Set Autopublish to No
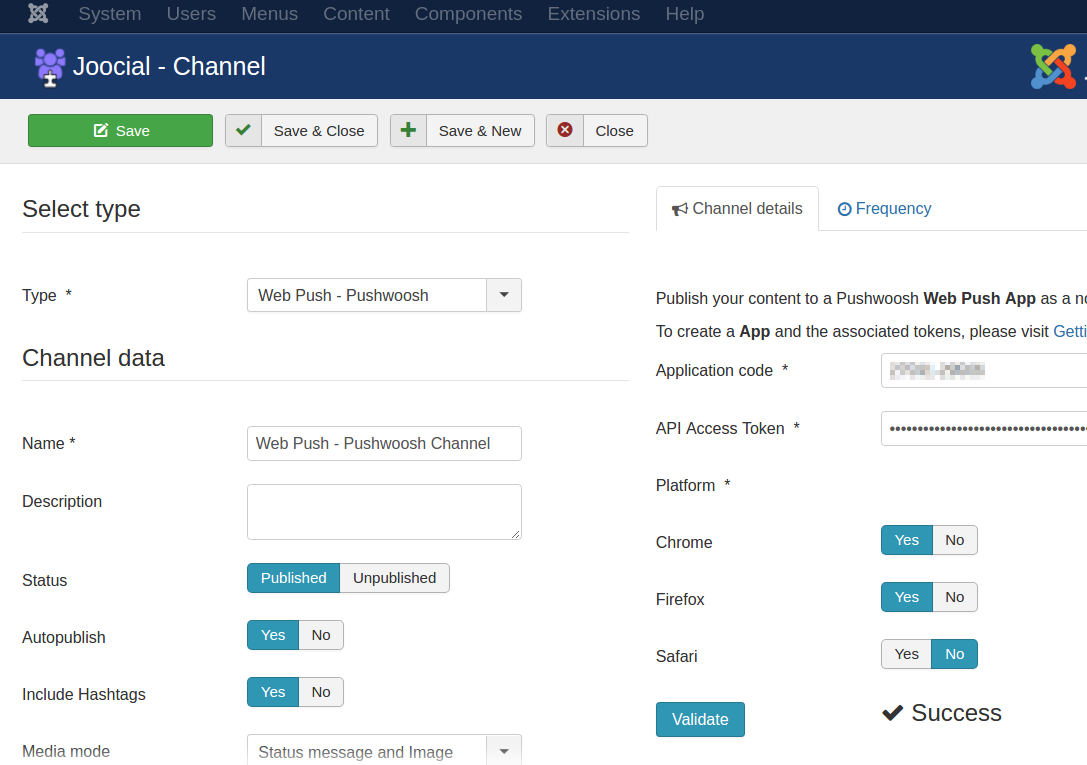The height and width of the screenshot is (765, 1087). click(321, 635)
